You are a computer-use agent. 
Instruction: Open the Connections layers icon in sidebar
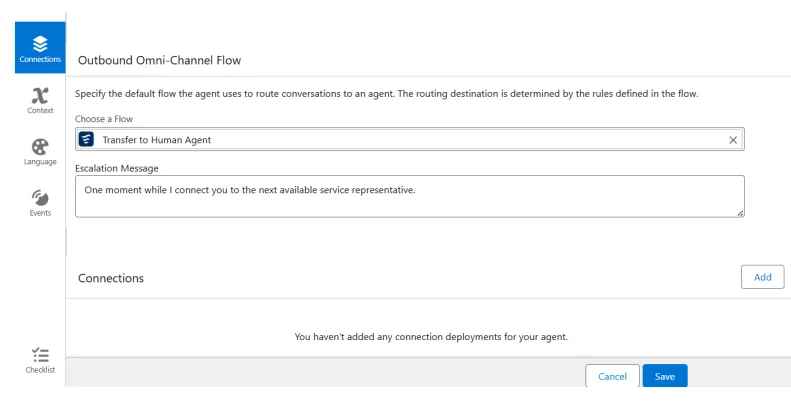tap(40, 43)
